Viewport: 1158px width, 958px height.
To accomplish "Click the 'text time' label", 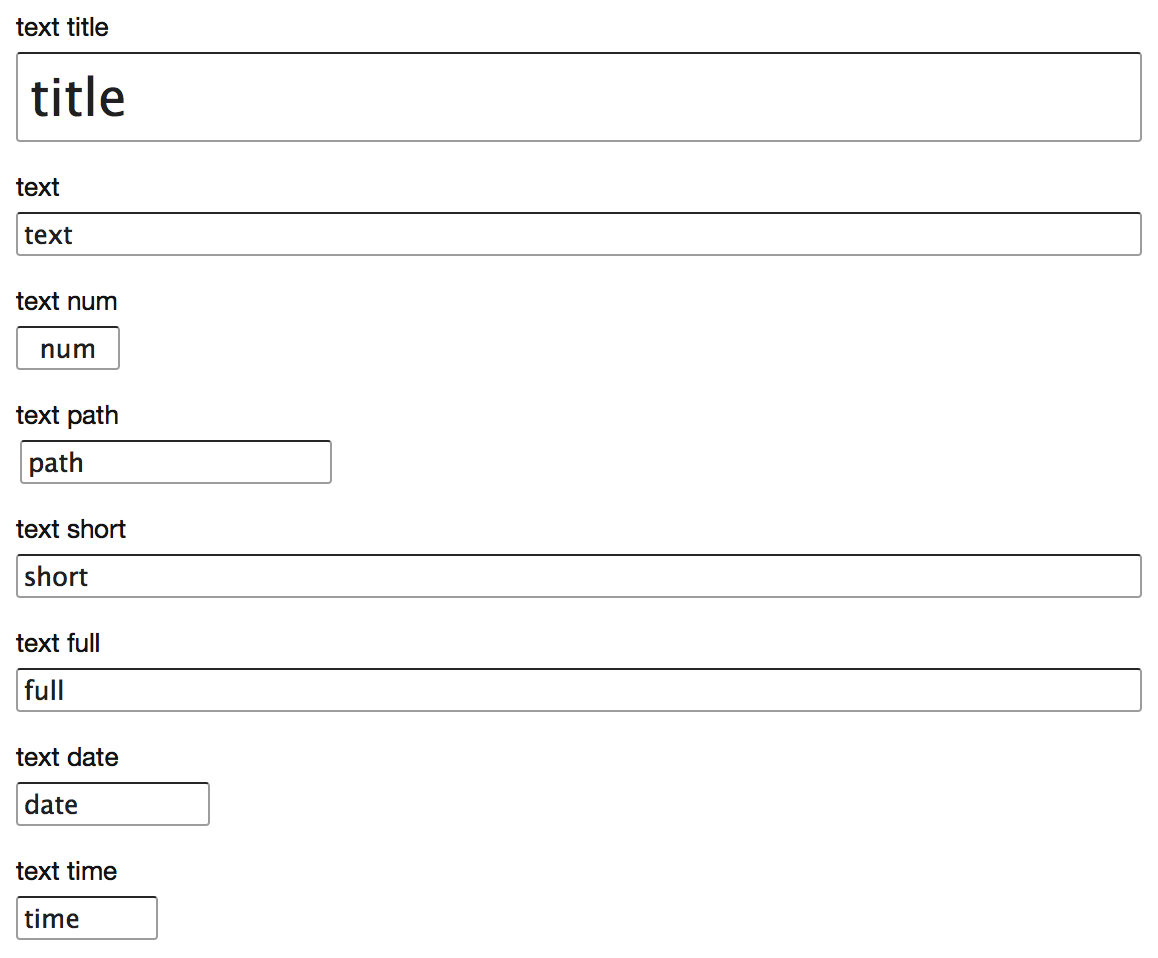I will pyautogui.click(x=66, y=871).
